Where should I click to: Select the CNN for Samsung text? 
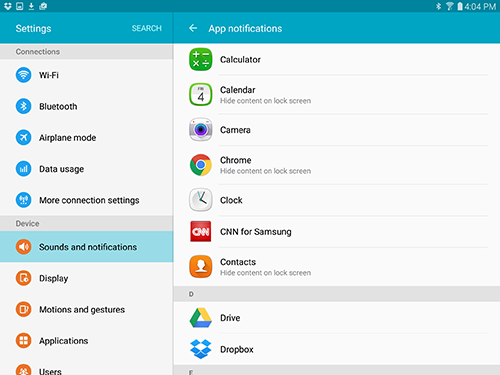coord(256,232)
